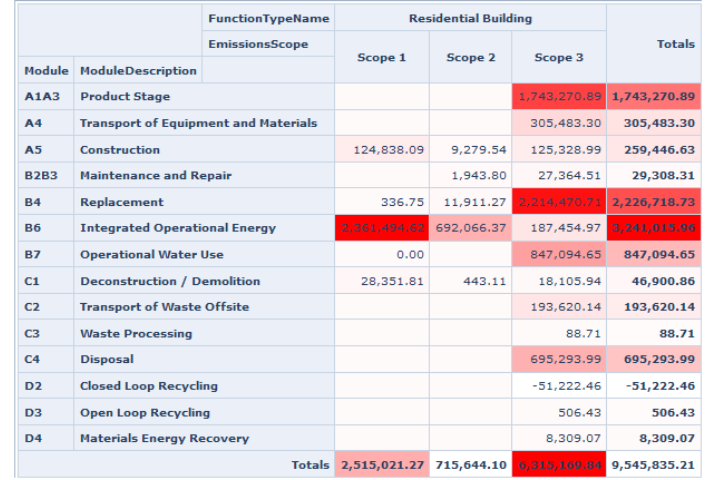Select the Residential Building column group header
The width and height of the screenshot is (720, 480).
470,19
